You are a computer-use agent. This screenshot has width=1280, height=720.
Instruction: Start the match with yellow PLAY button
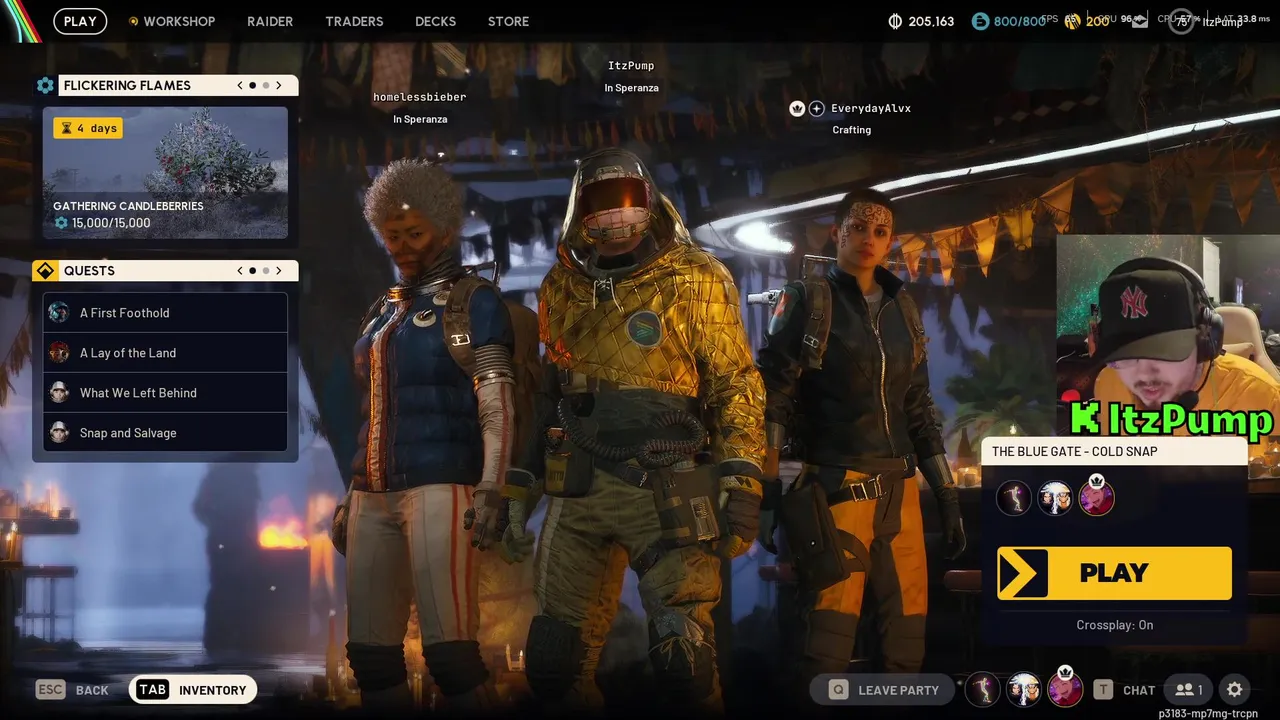coord(1114,573)
